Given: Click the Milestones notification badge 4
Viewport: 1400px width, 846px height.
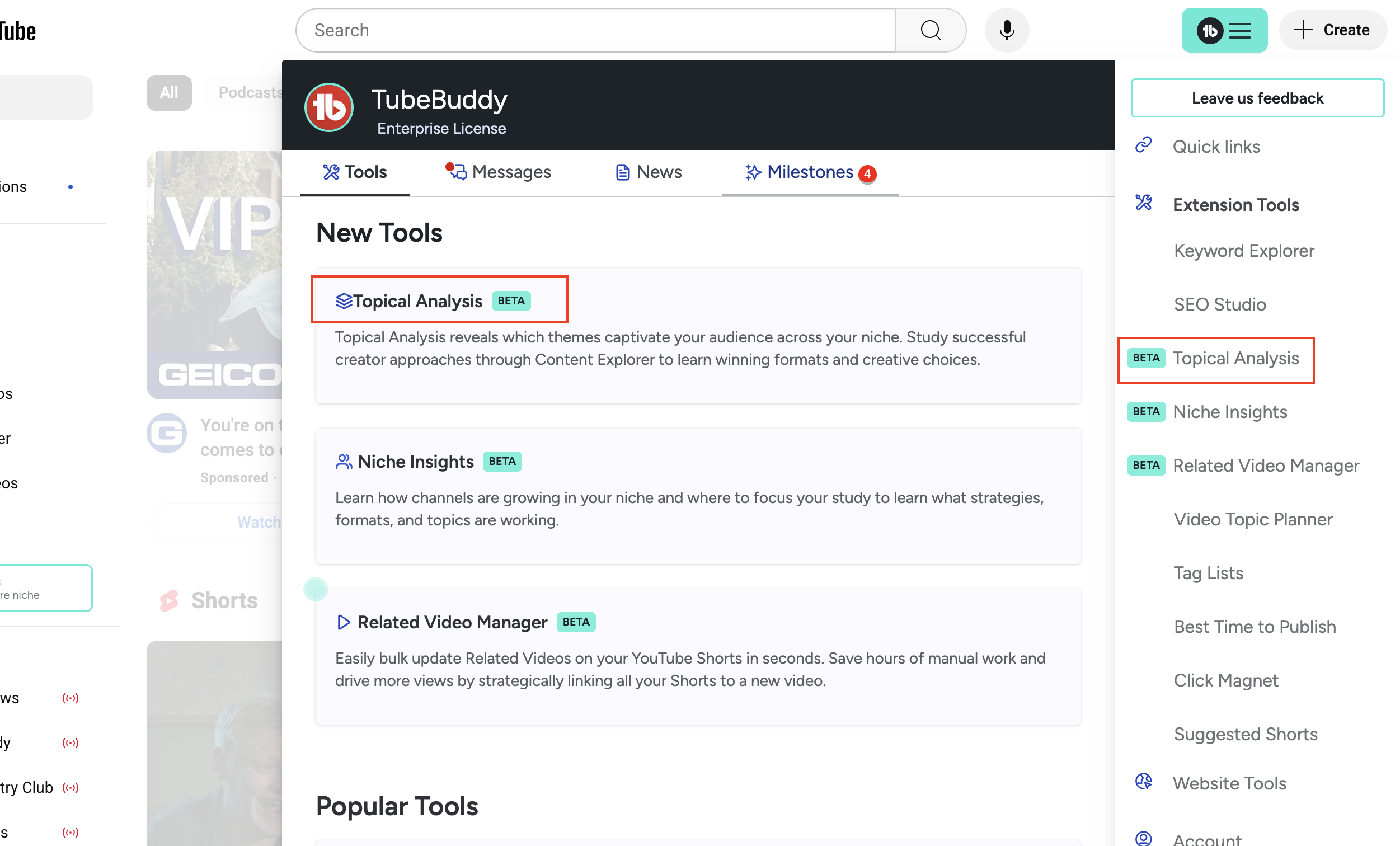Looking at the screenshot, I should coord(867,173).
